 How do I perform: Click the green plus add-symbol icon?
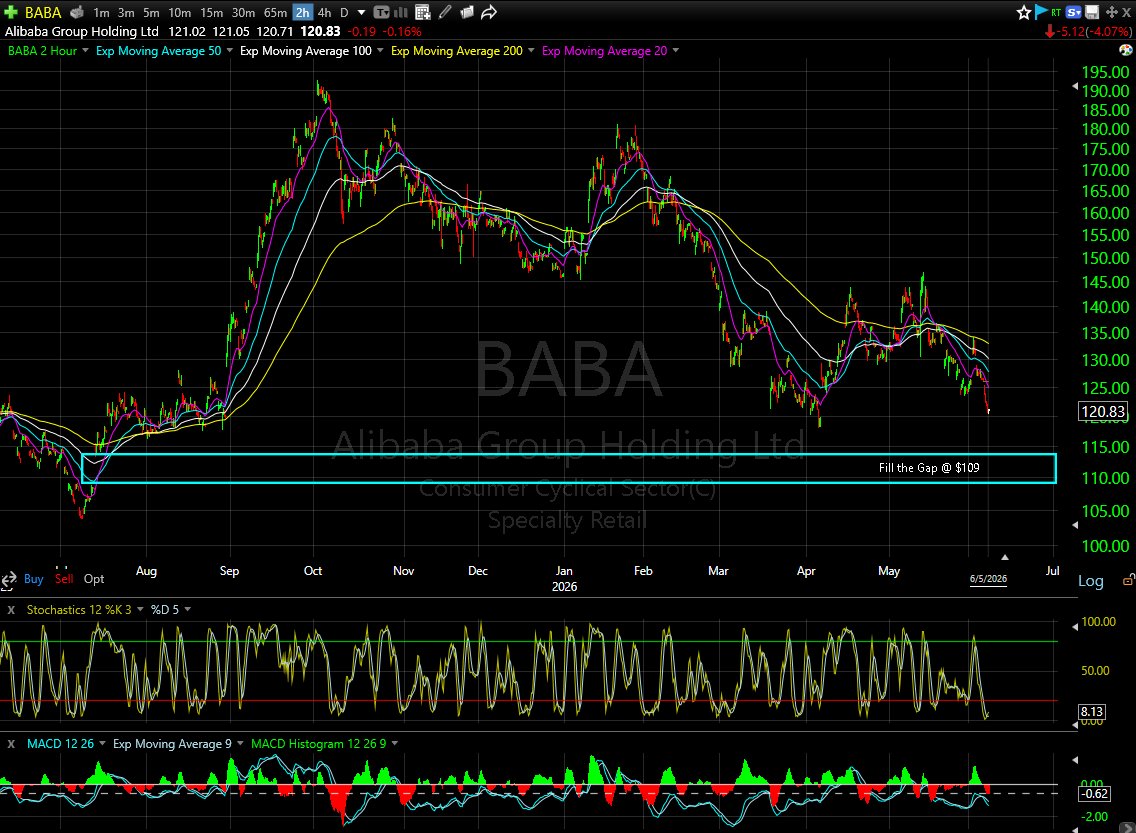point(11,12)
